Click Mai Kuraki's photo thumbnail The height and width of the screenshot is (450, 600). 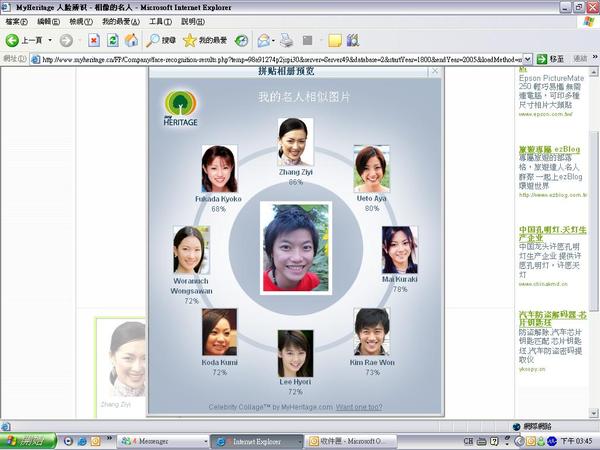400,250
